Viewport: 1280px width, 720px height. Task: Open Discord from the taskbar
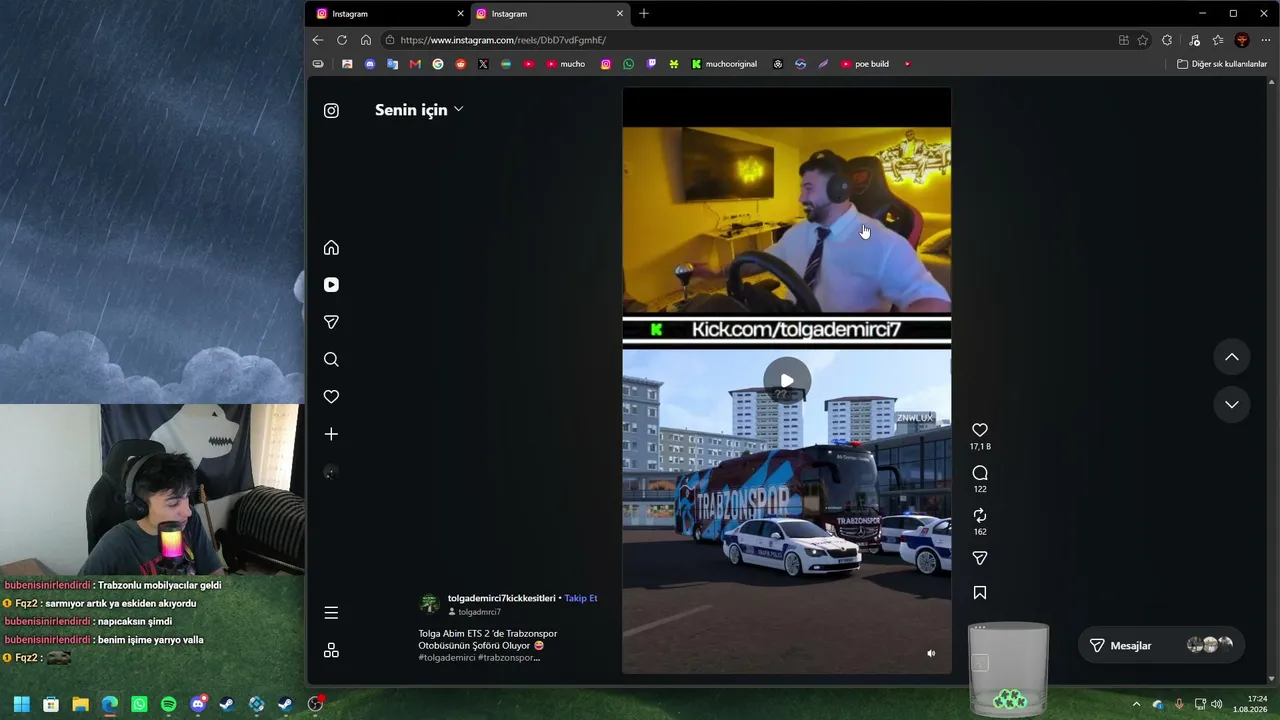[x=198, y=704]
